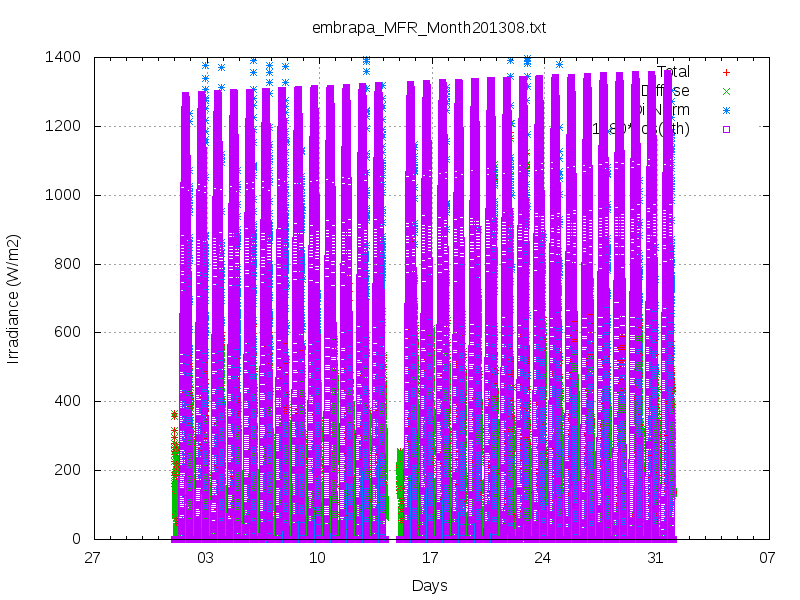Click the 600 y-axis tick label
Viewport: 800px width, 600px height.
click(67, 332)
